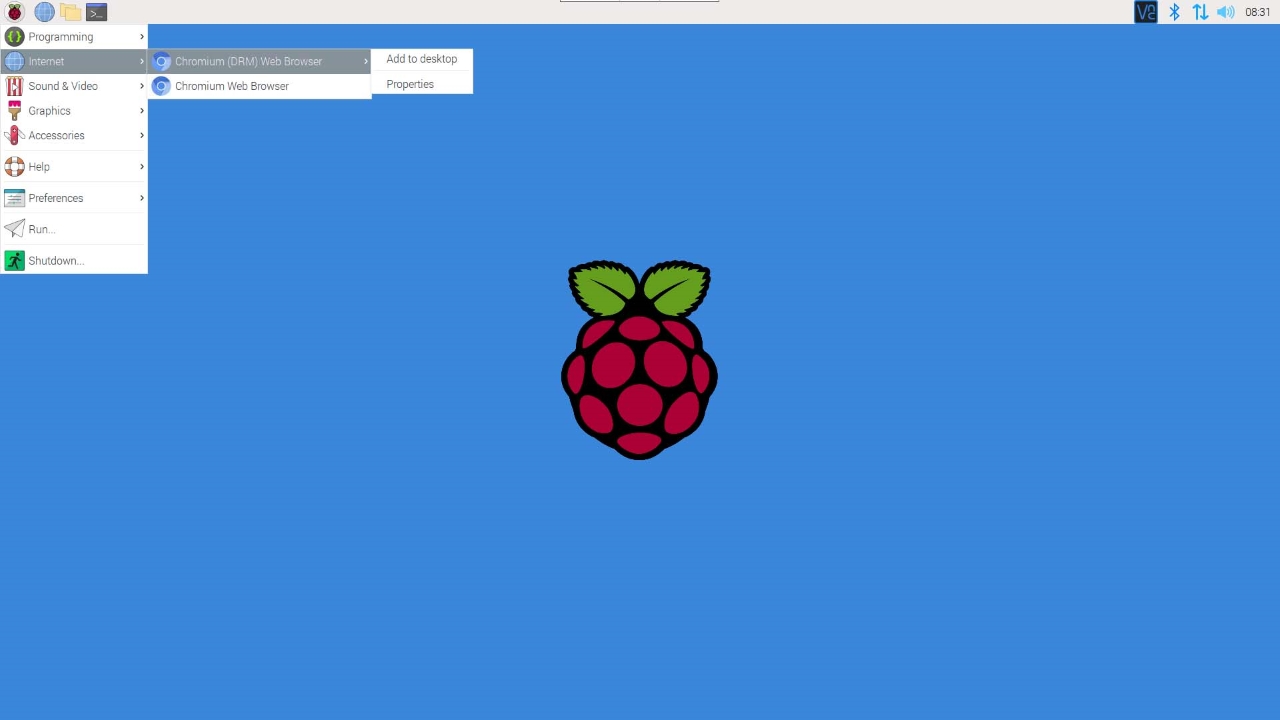
Task: Click the clock showing 08:31
Action: point(1257,12)
